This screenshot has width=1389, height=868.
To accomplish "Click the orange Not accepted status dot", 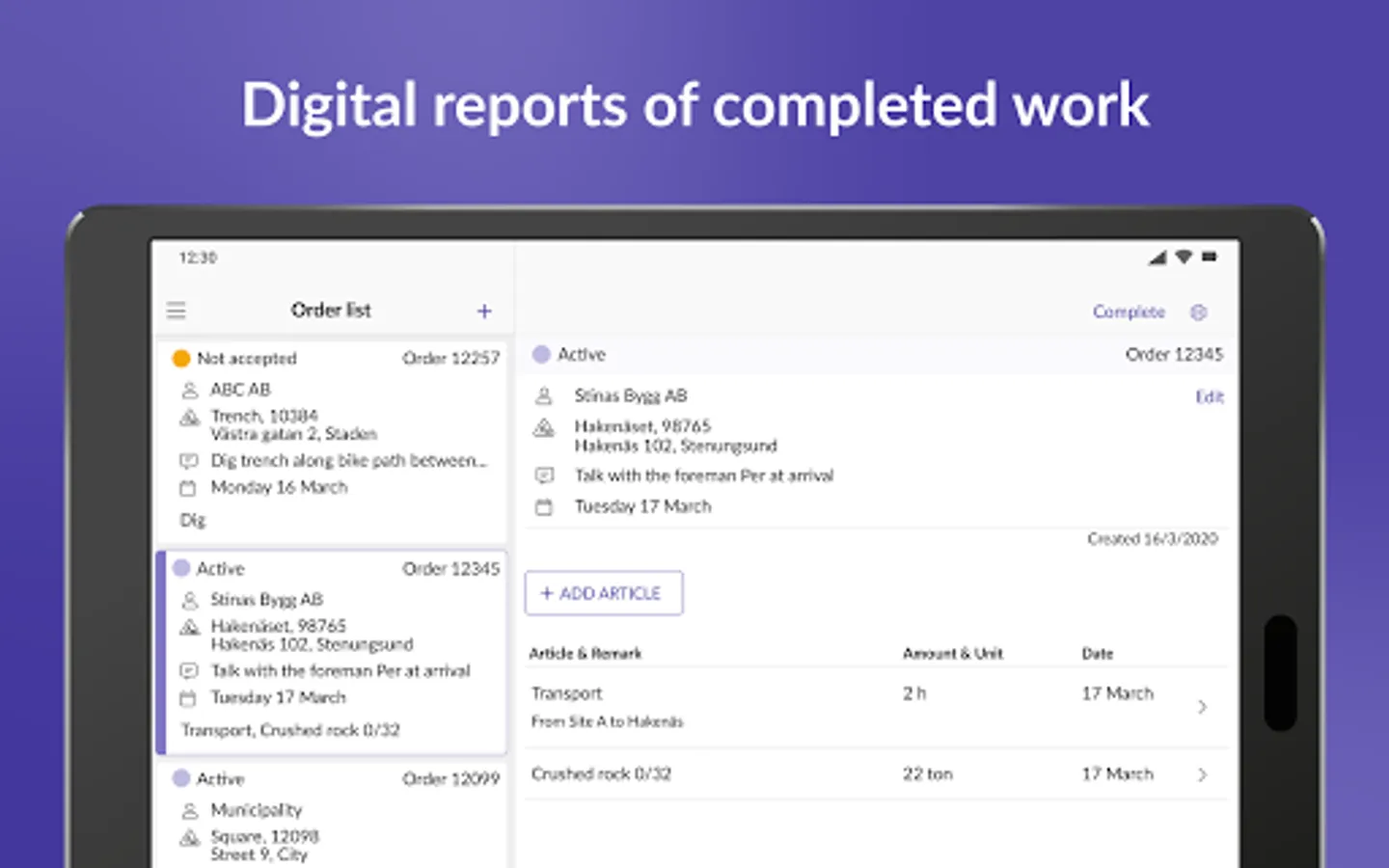I will (x=180, y=359).
